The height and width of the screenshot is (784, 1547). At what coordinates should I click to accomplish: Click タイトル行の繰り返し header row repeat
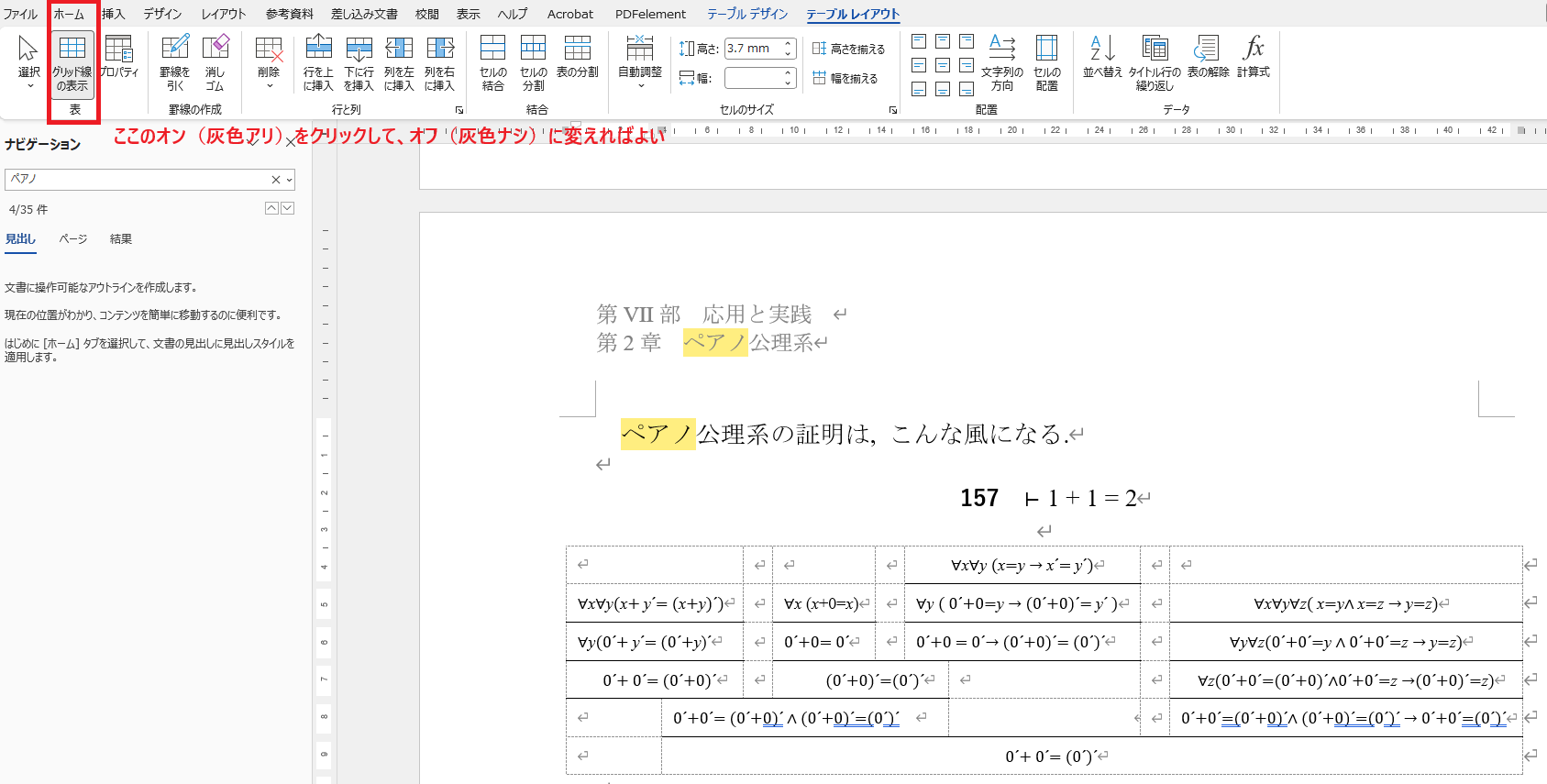[x=1155, y=62]
